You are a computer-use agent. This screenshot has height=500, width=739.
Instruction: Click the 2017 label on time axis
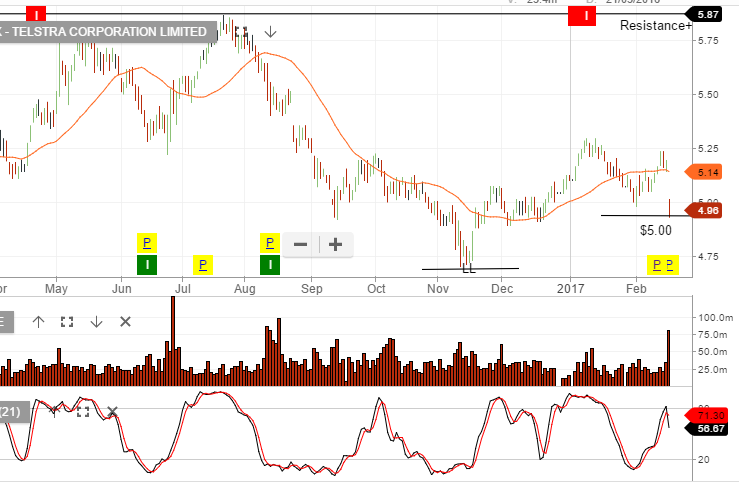point(570,288)
